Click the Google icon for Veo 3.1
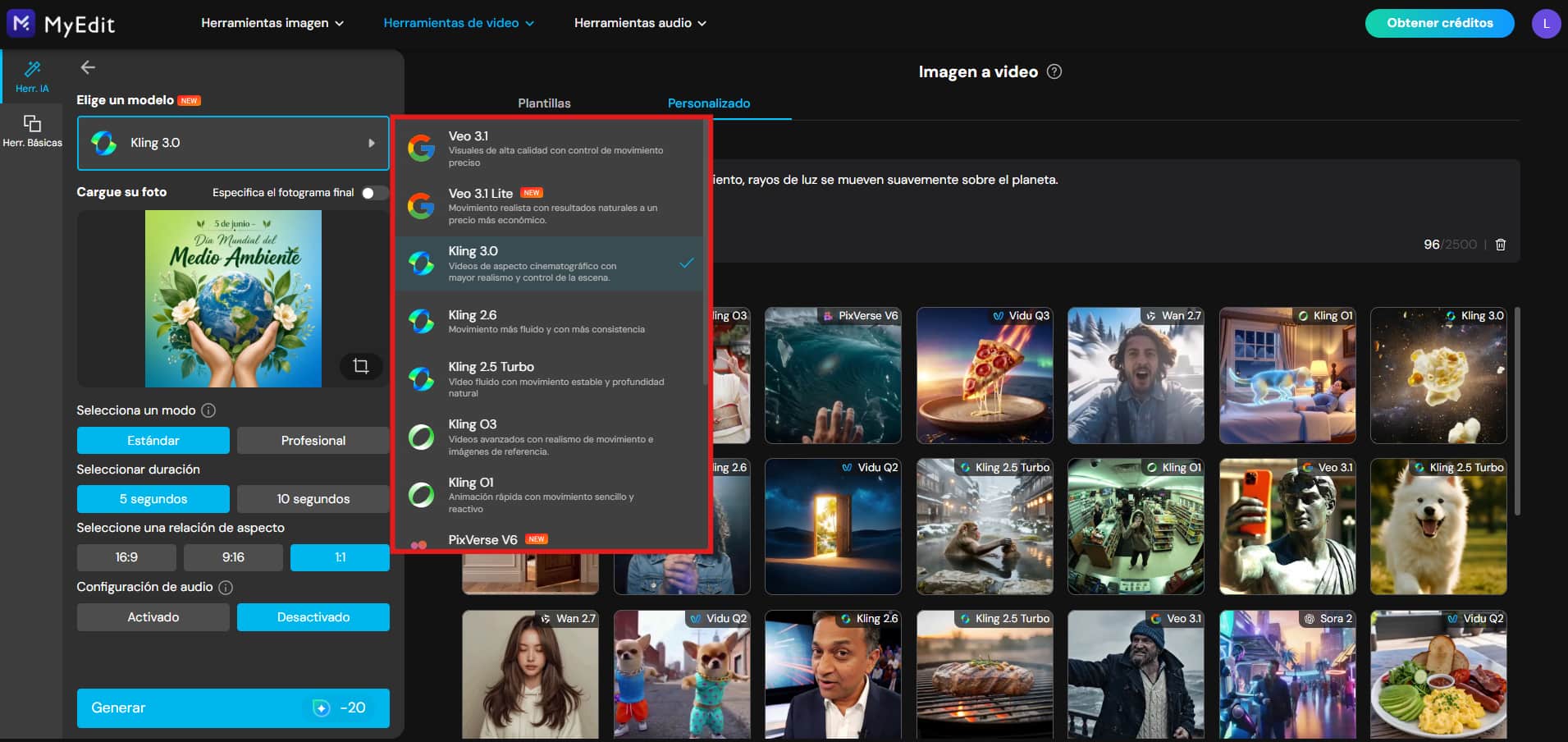 (x=421, y=148)
